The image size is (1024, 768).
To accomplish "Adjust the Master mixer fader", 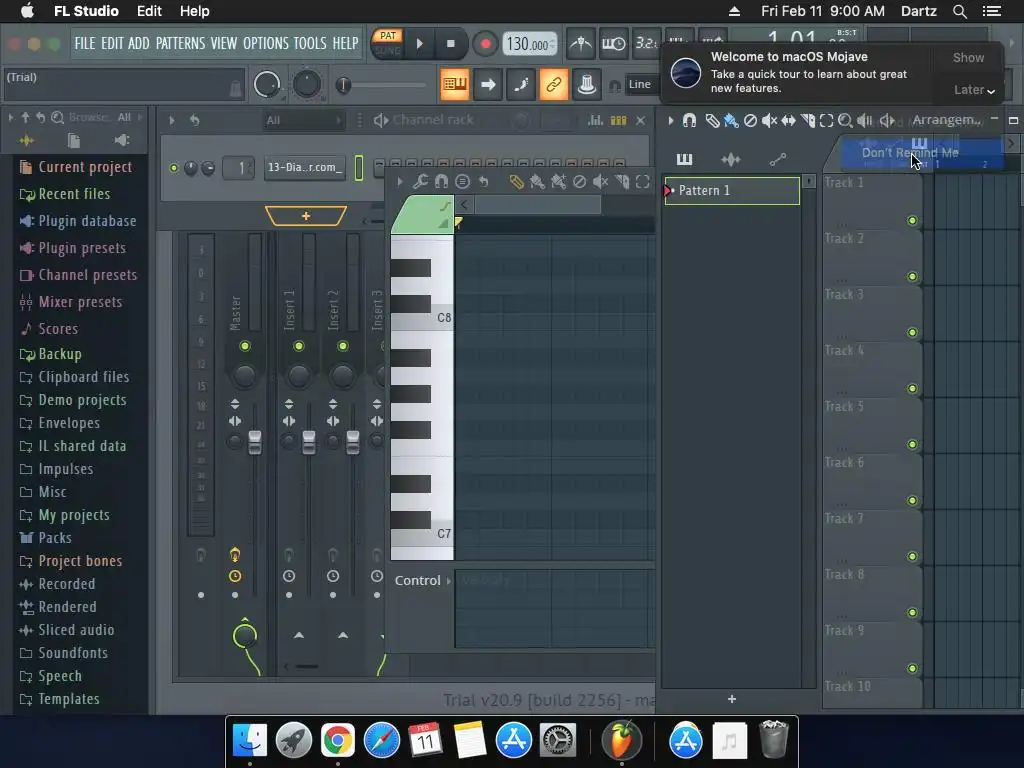I will tap(255, 442).
